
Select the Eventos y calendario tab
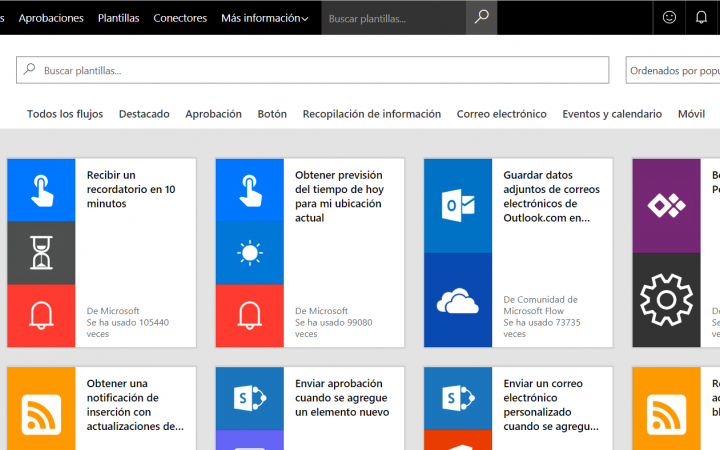pos(612,114)
